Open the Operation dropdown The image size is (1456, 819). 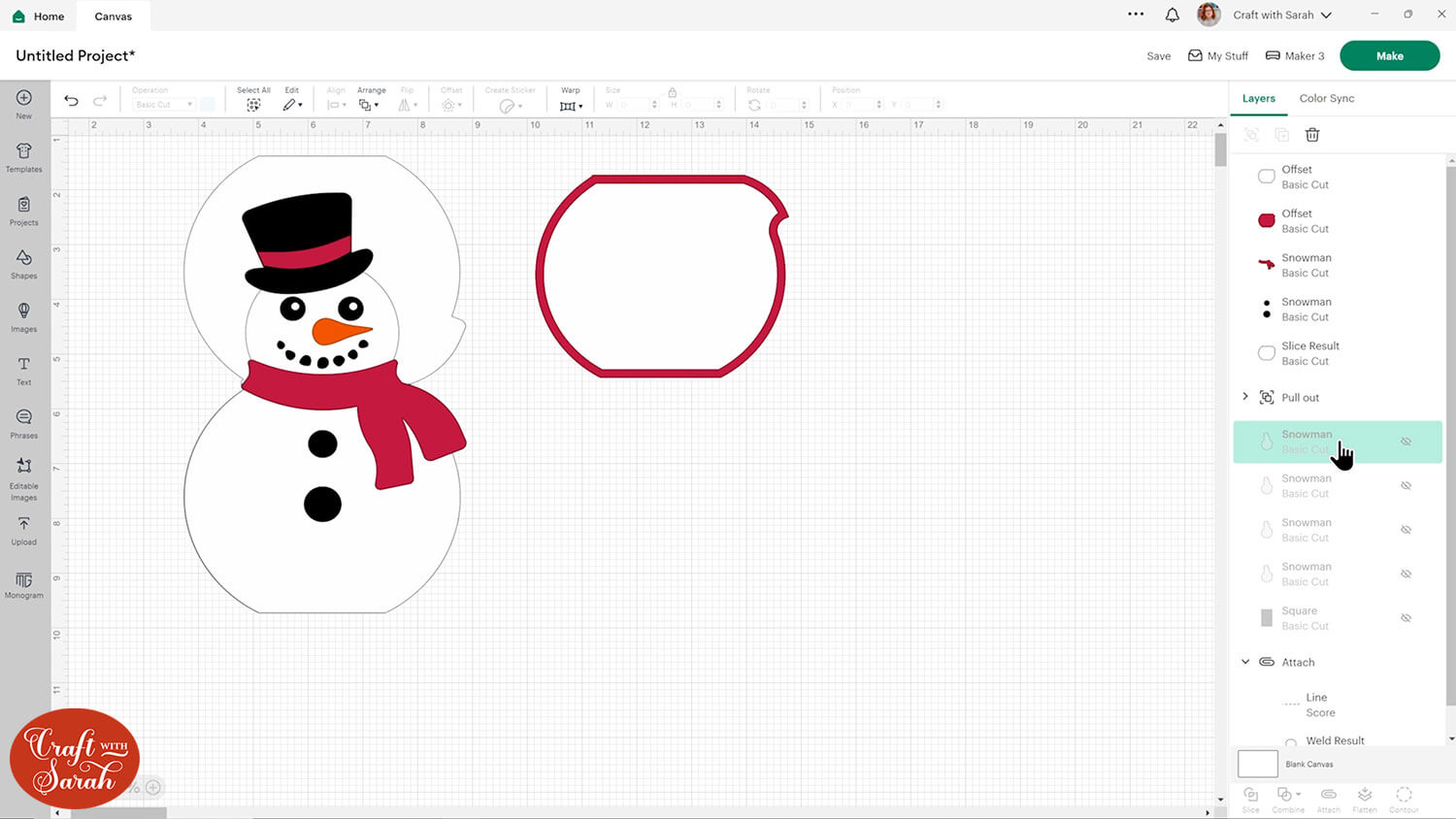pos(163,104)
